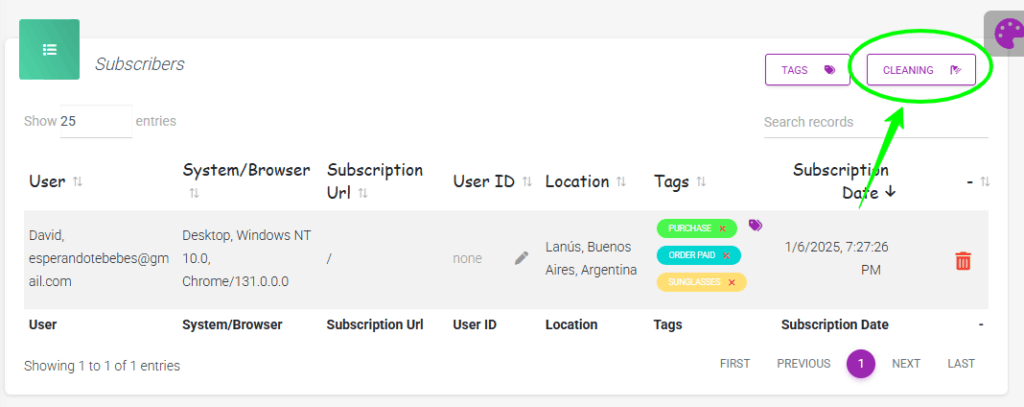The width and height of the screenshot is (1024, 407).
Task: Click the Cleaning button
Action: coord(920,70)
